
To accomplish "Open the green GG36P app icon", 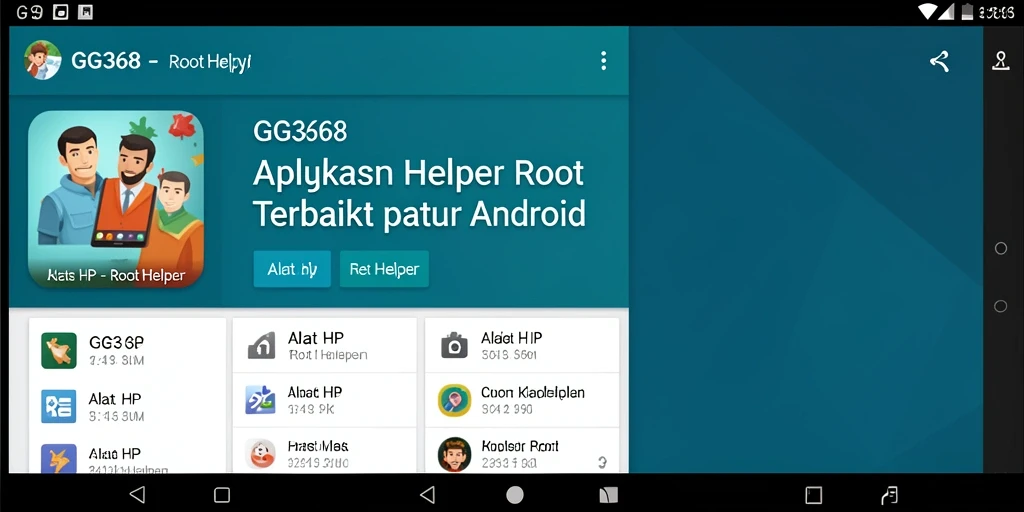I will tap(59, 351).
